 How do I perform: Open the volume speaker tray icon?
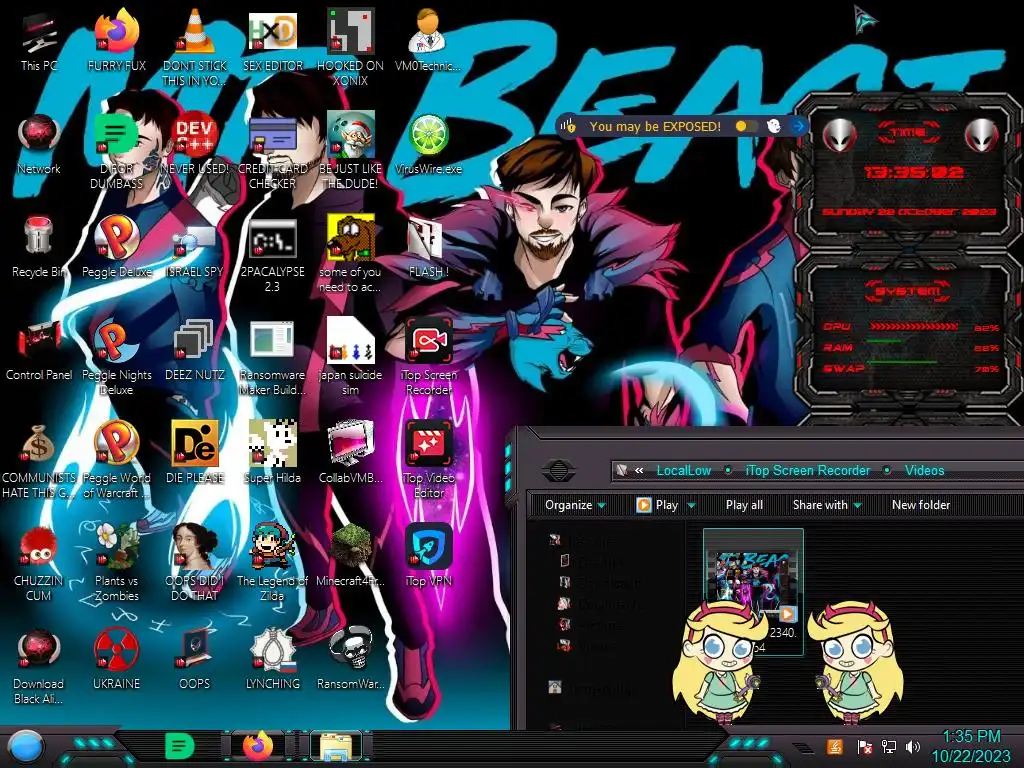[912, 746]
